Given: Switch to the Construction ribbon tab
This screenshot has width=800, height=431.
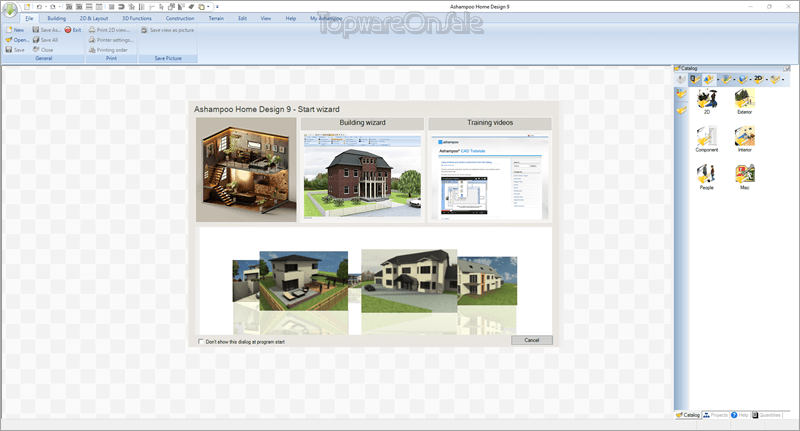Looking at the screenshot, I should click(x=180, y=18).
